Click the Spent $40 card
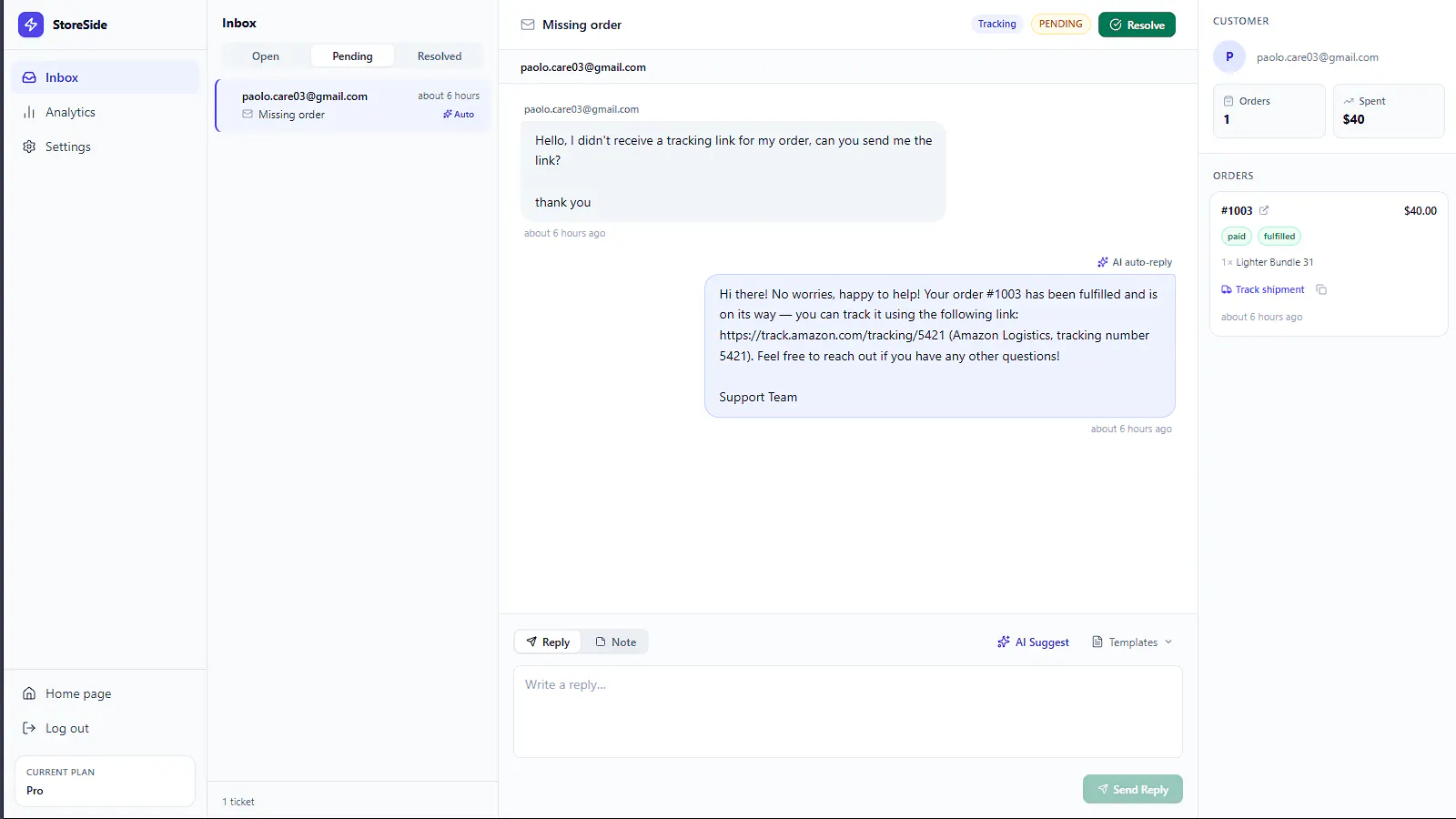The width and height of the screenshot is (1456, 819). tap(1389, 111)
